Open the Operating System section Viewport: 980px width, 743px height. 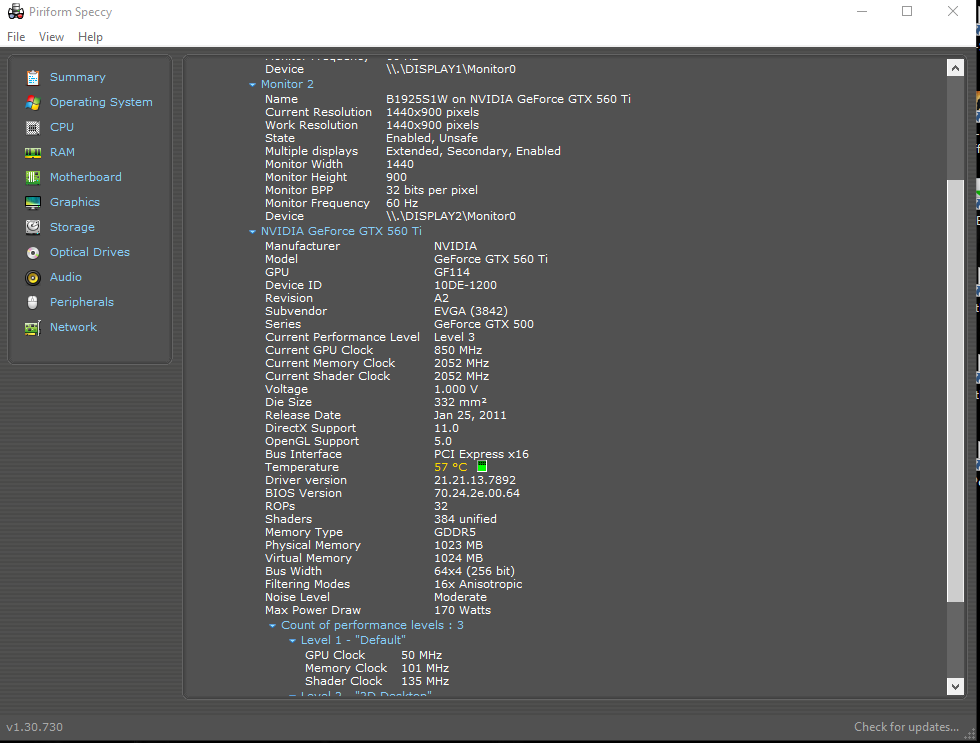click(x=101, y=102)
